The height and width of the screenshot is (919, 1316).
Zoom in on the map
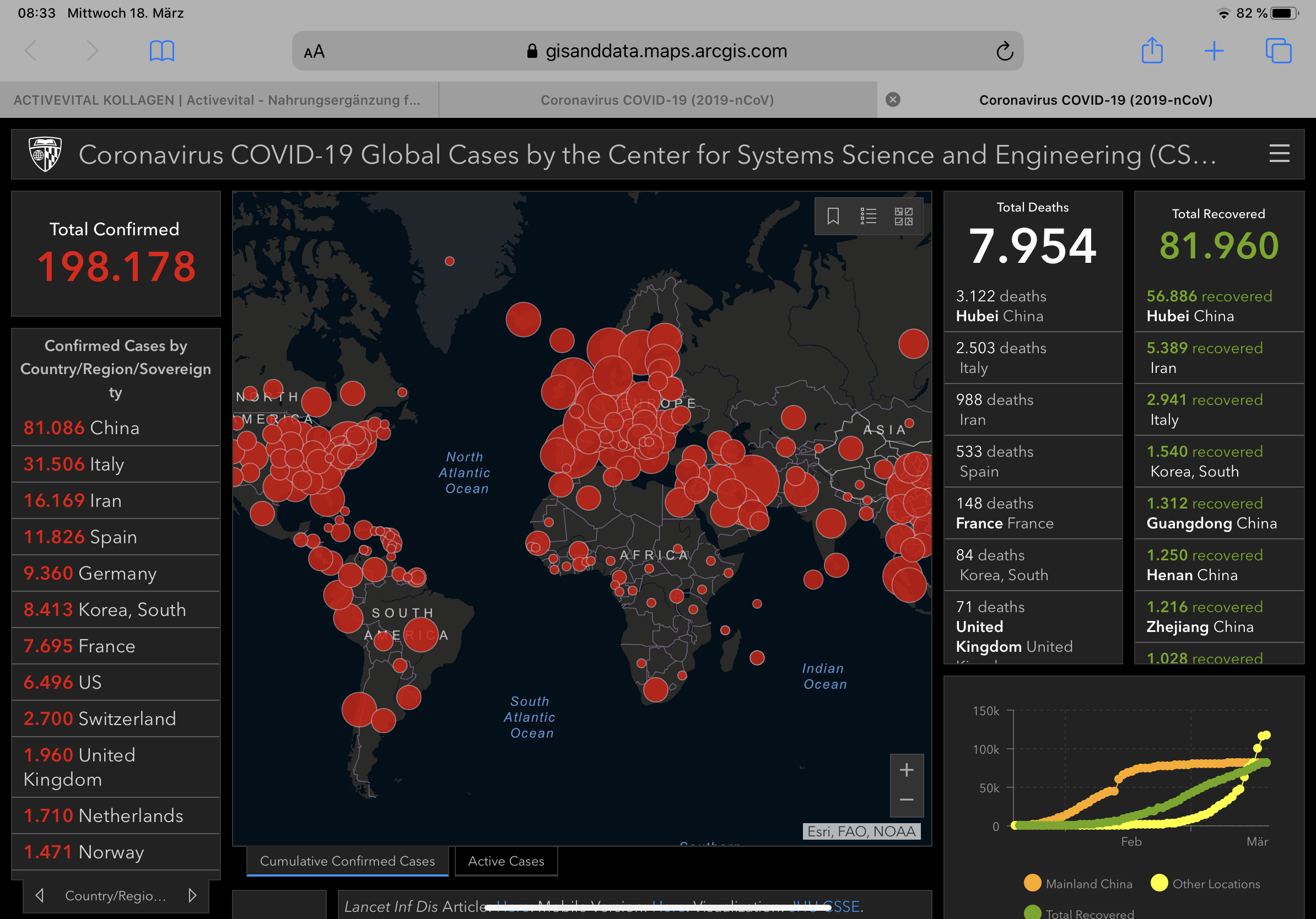pyautogui.click(x=906, y=770)
